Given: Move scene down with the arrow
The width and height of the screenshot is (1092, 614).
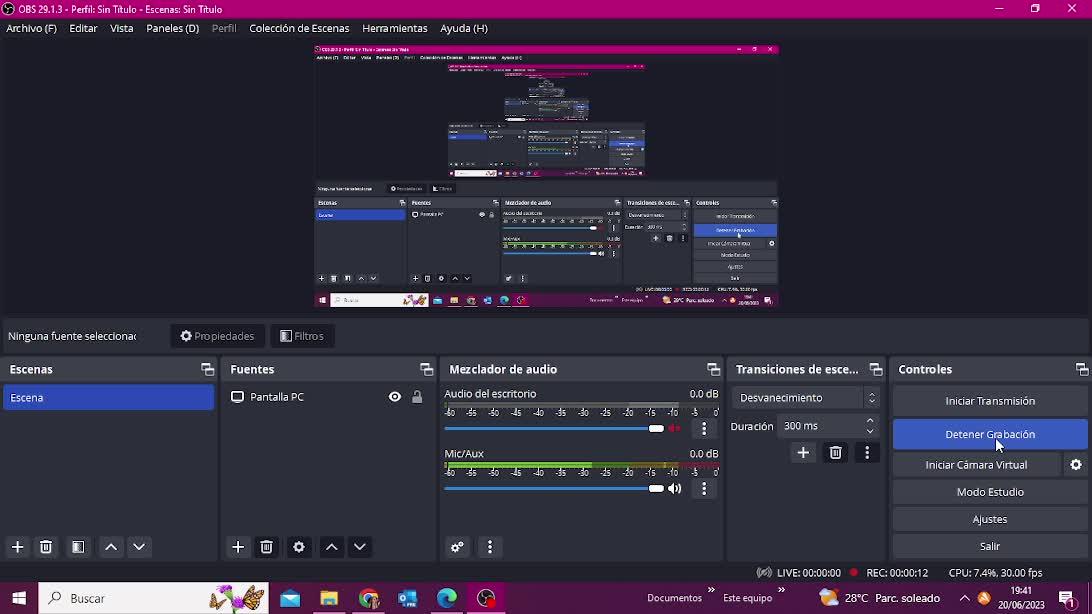Looking at the screenshot, I should click(x=139, y=547).
